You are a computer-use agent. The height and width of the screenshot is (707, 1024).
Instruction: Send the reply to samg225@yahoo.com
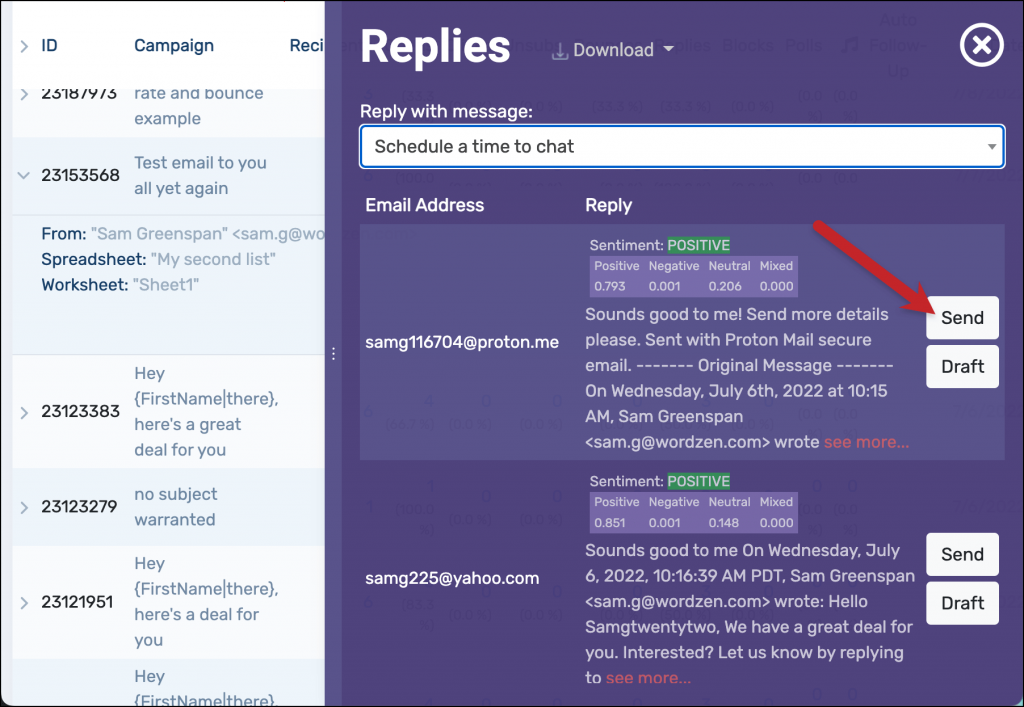point(961,554)
